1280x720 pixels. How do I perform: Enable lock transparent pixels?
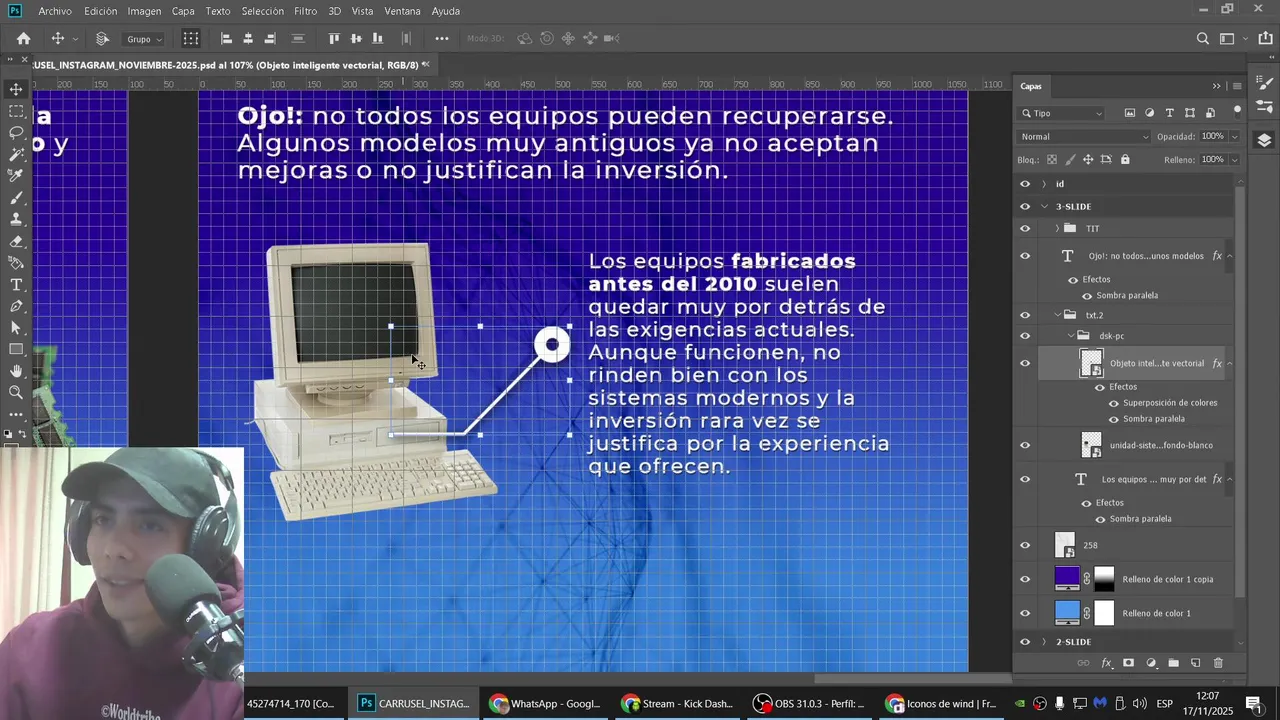tap(1051, 160)
